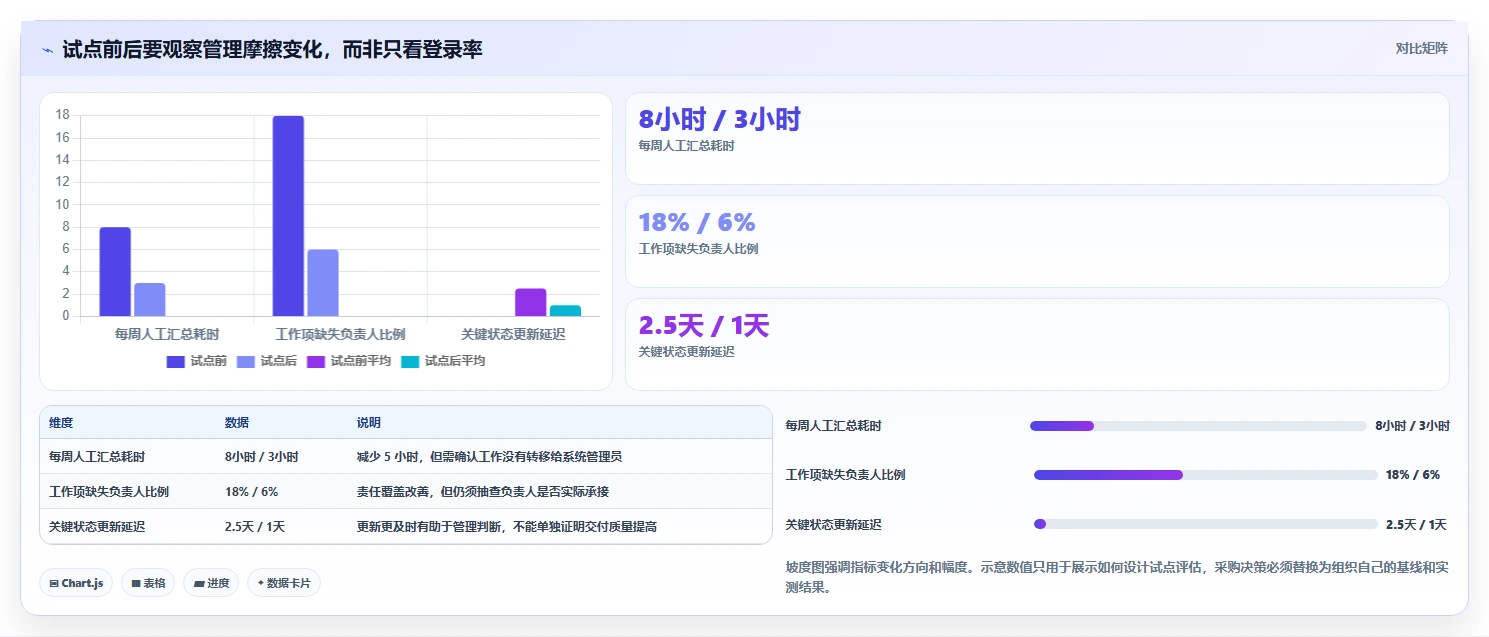1489x637 pixels.
Task: Click the page title 试点前后要观察管理摩擦变化
Action: (x=272, y=49)
